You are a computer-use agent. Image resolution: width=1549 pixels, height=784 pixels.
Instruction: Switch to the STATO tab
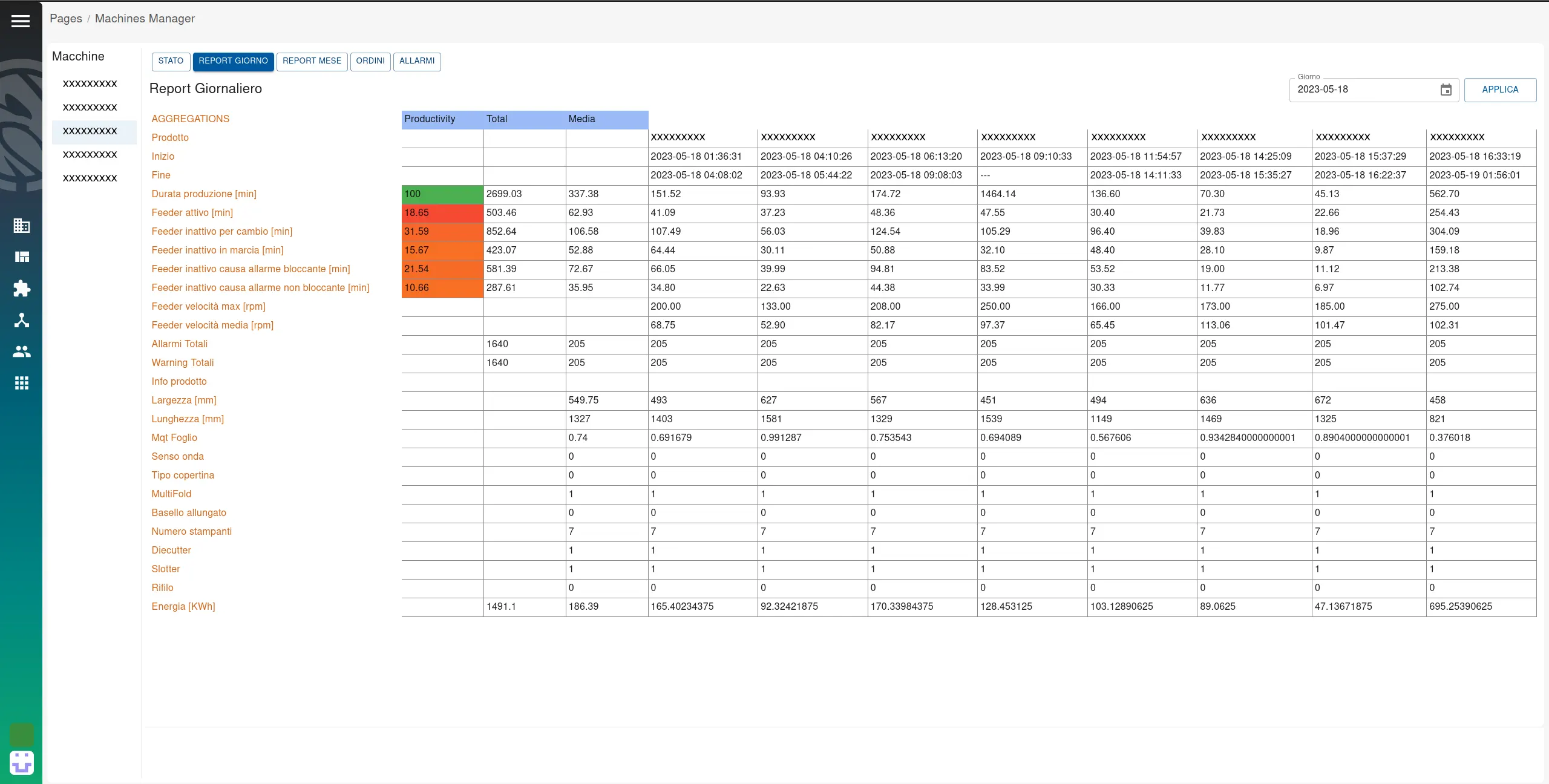point(171,61)
